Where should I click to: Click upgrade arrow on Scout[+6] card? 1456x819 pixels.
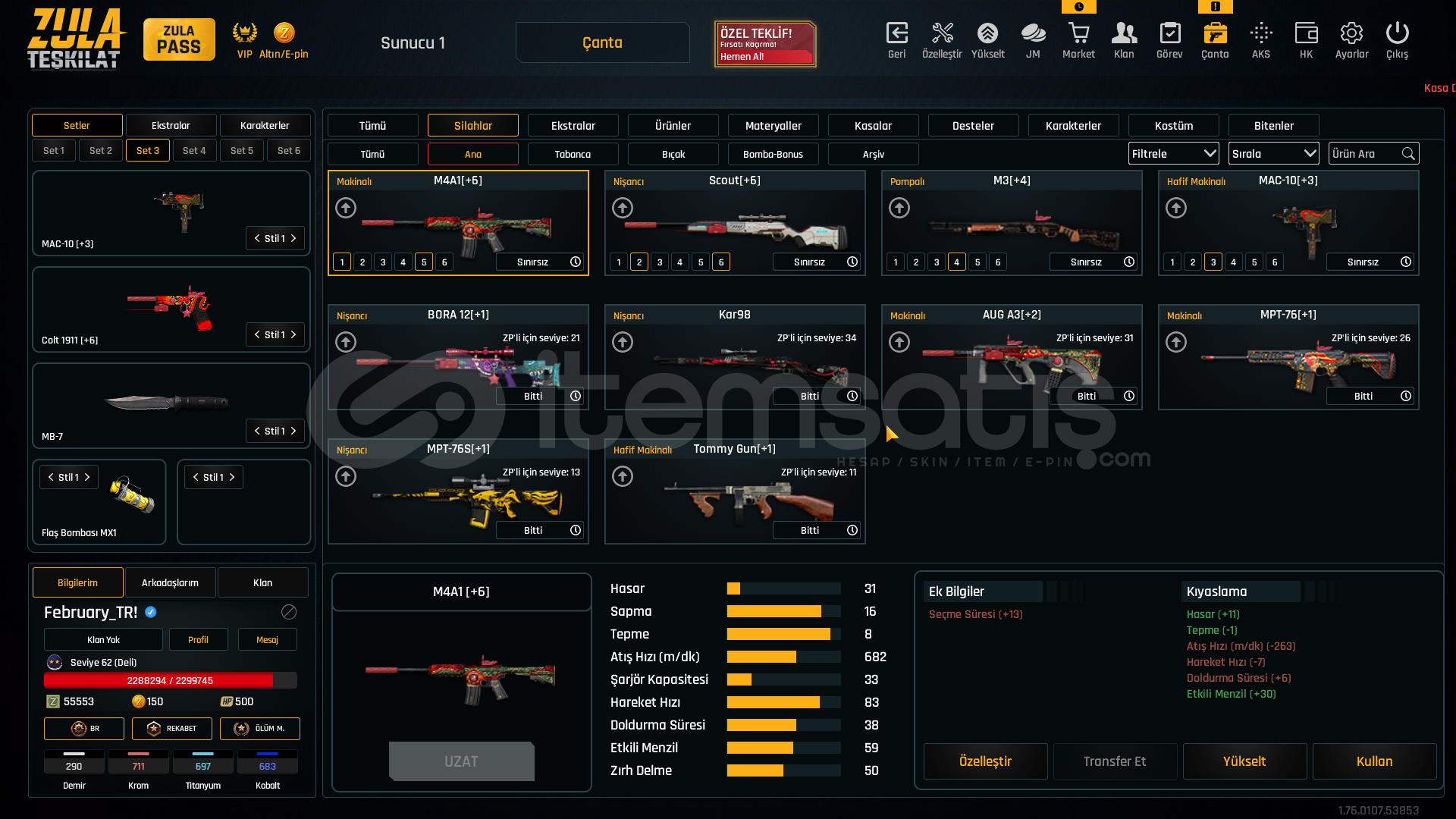pyautogui.click(x=623, y=208)
